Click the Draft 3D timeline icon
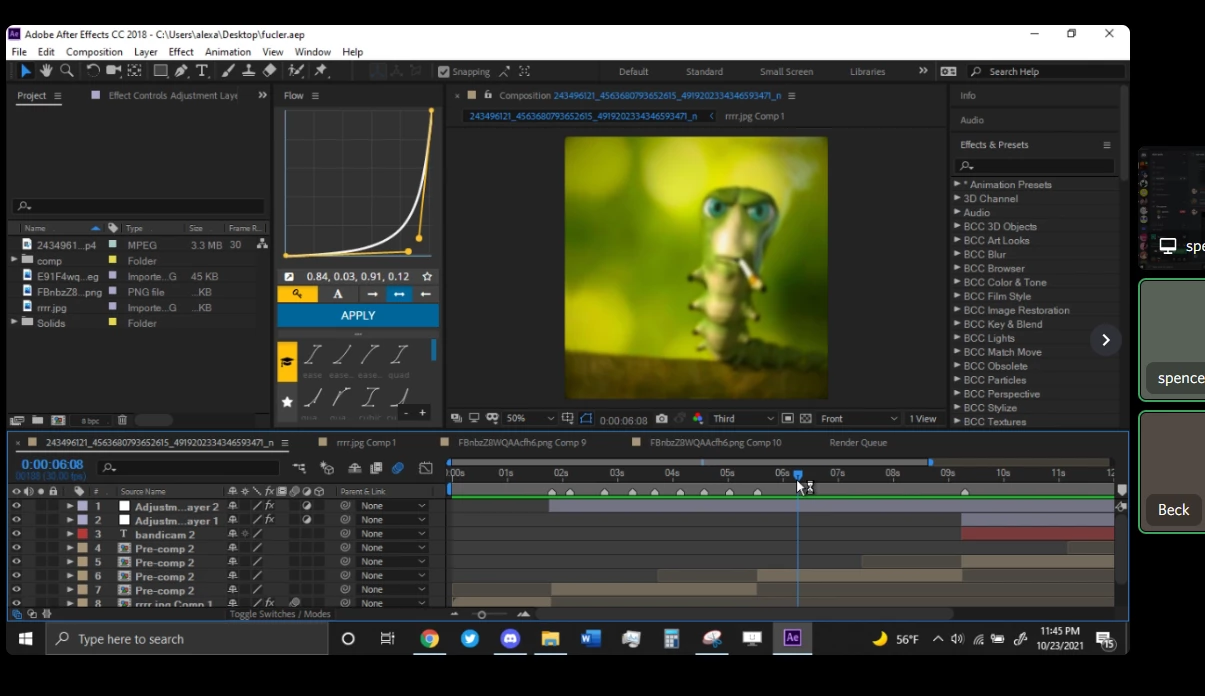Image resolution: width=1205 pixels, height=696 pixels. tap(327, 468)
